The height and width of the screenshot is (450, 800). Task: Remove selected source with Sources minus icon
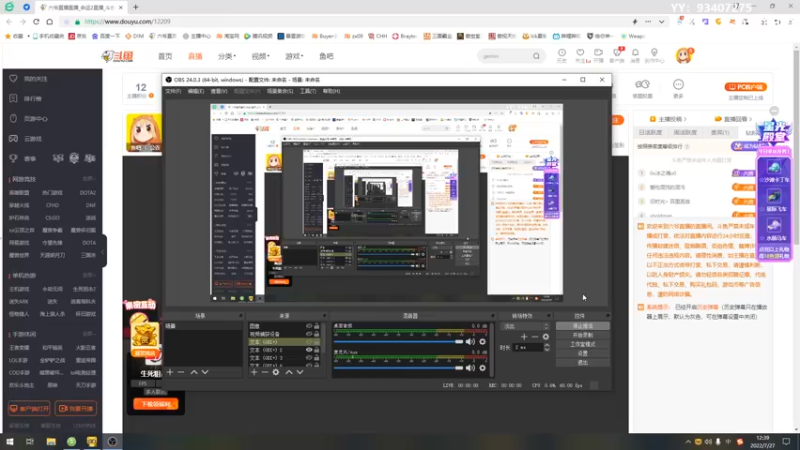265,372
